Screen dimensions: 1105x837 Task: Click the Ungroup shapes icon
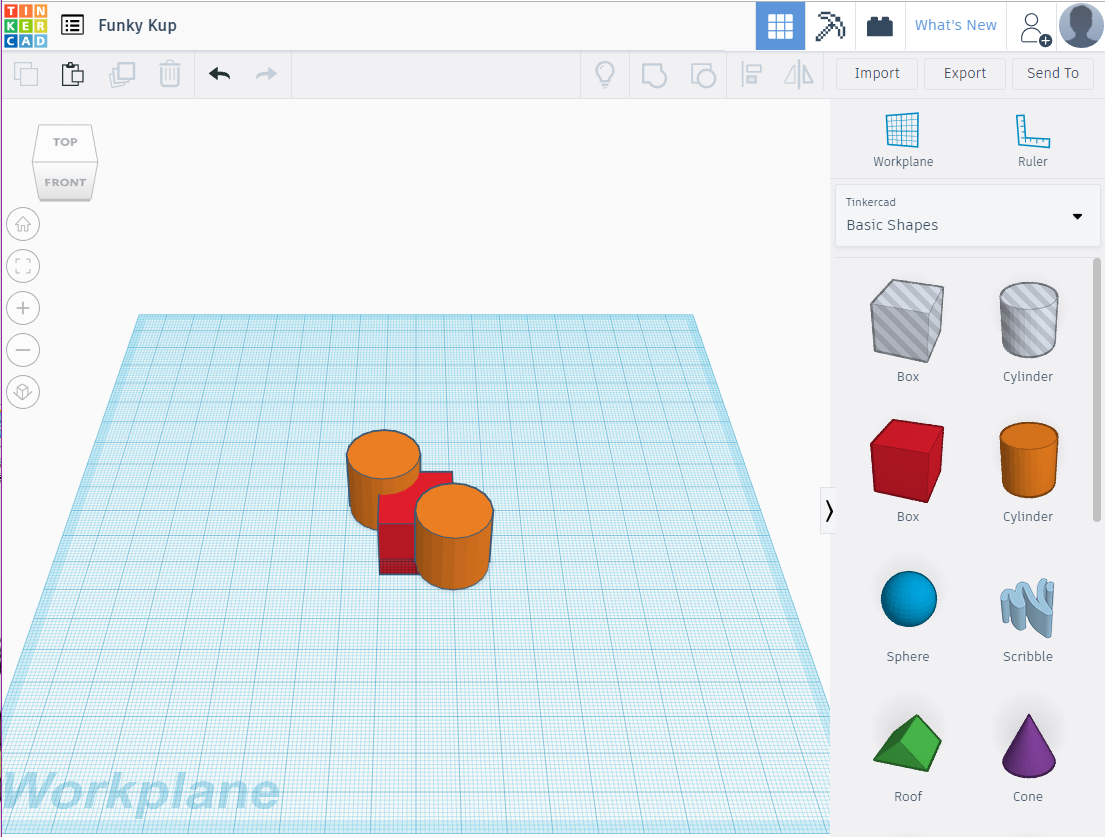pyautogui.click(x=703, y=75)
